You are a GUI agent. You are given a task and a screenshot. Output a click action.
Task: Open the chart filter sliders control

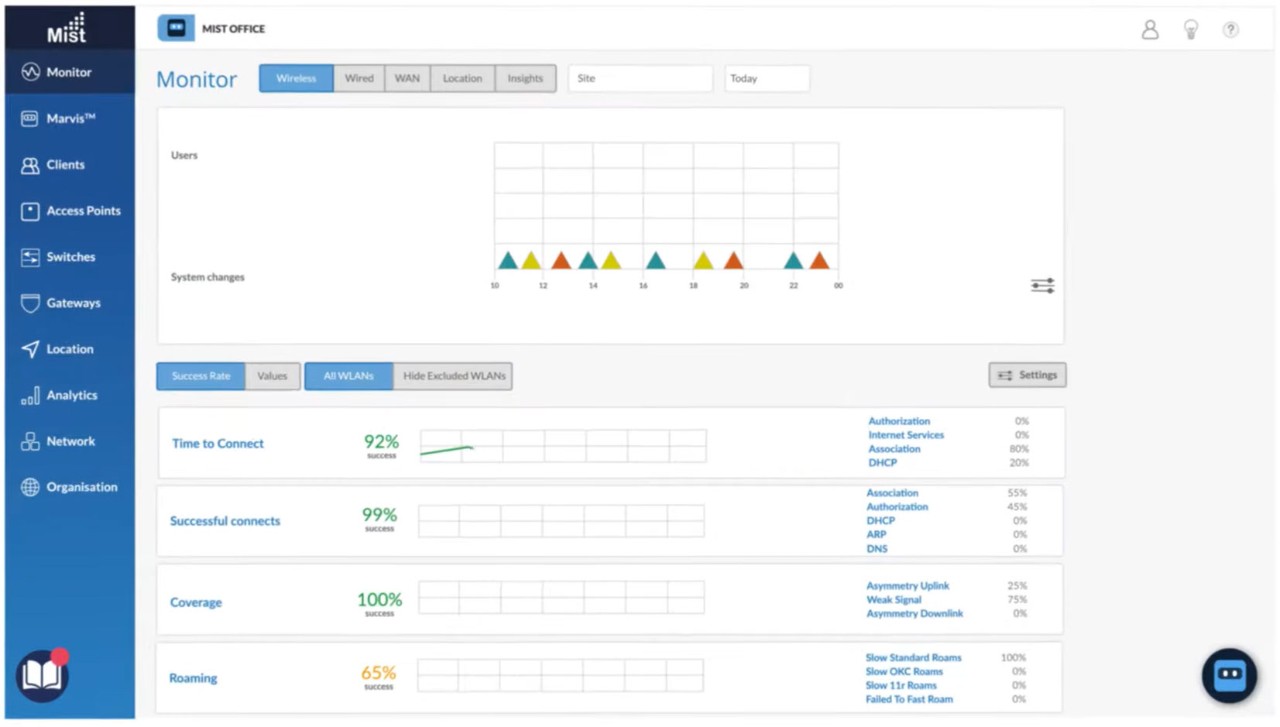(1042, 285)
